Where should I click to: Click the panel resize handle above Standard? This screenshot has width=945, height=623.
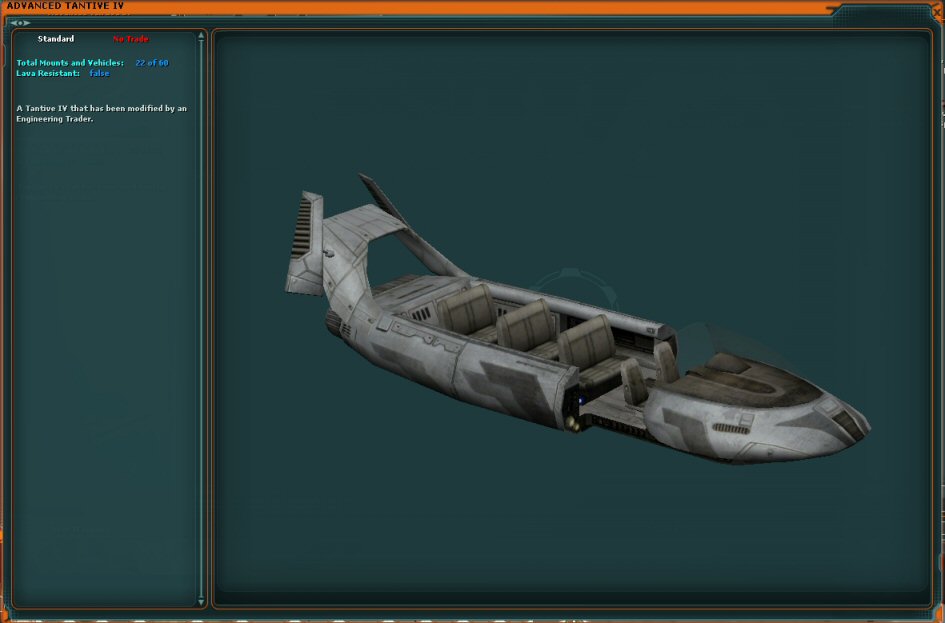coord(20,22)
